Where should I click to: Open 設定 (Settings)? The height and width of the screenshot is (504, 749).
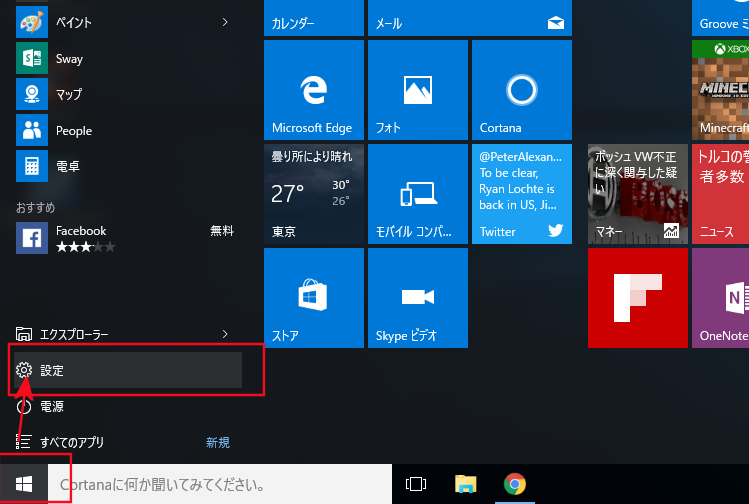128,370
